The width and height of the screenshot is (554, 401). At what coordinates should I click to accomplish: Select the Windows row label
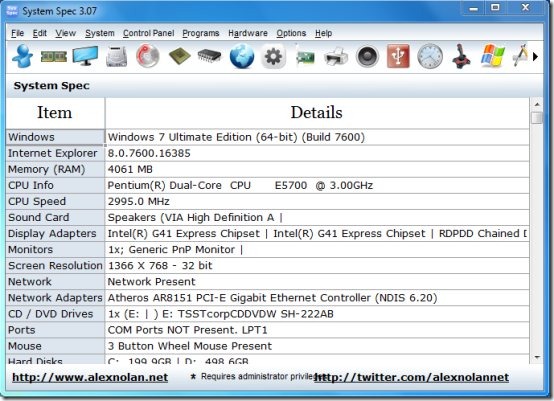point(55,137)
